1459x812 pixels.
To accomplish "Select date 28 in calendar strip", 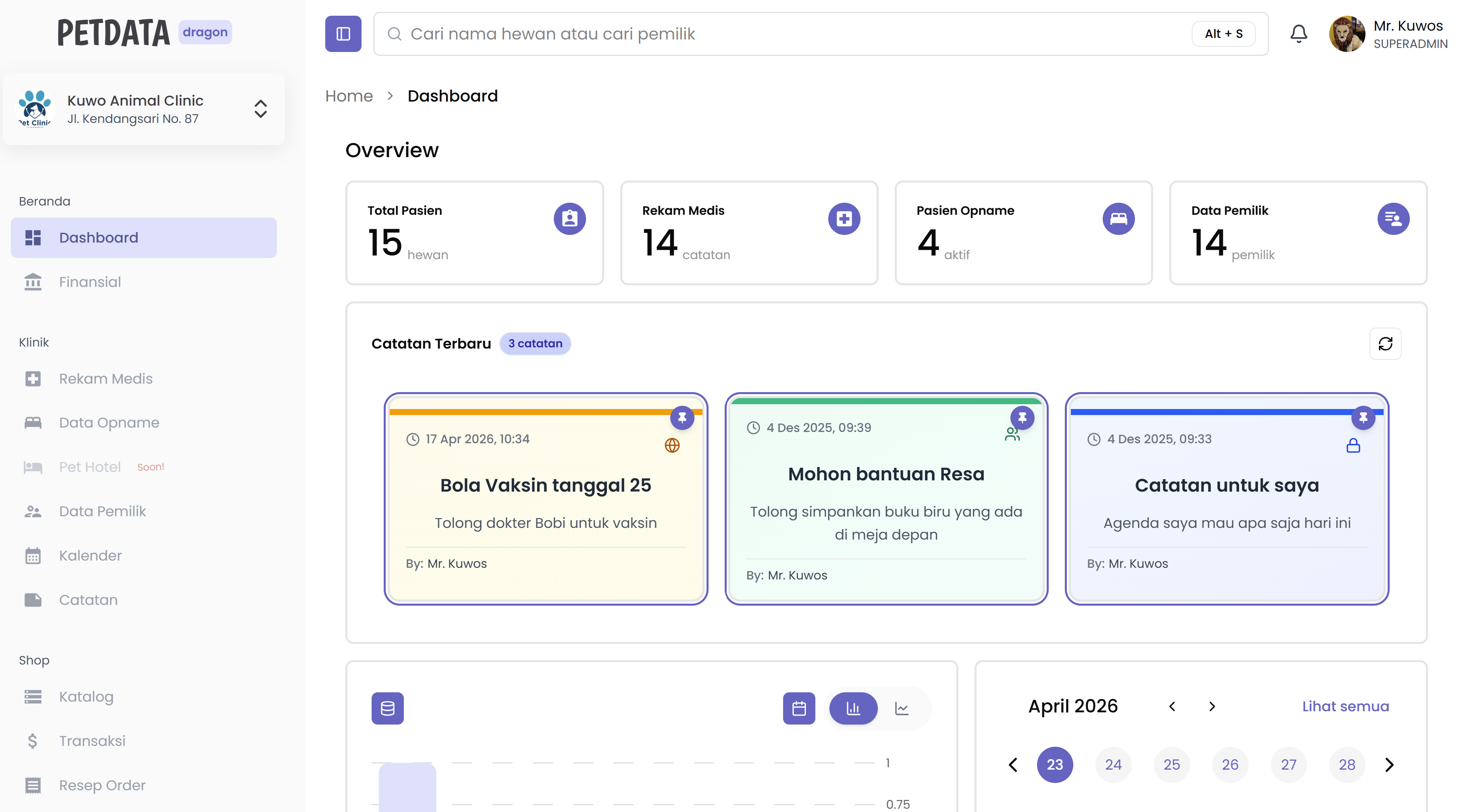I will coord(1347,765).
